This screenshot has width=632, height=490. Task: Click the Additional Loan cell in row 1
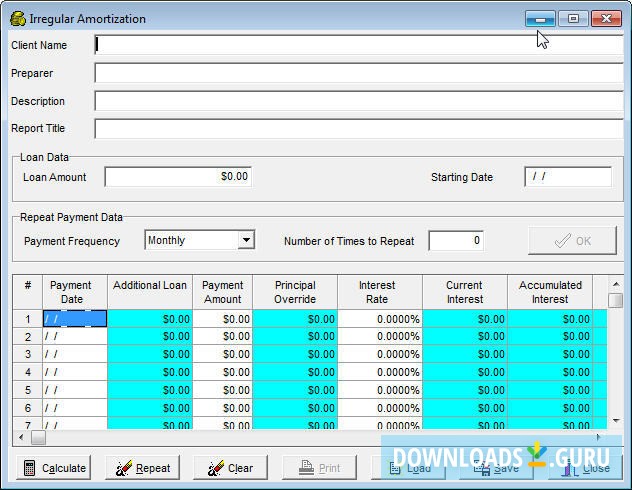[x=150, y=319]
